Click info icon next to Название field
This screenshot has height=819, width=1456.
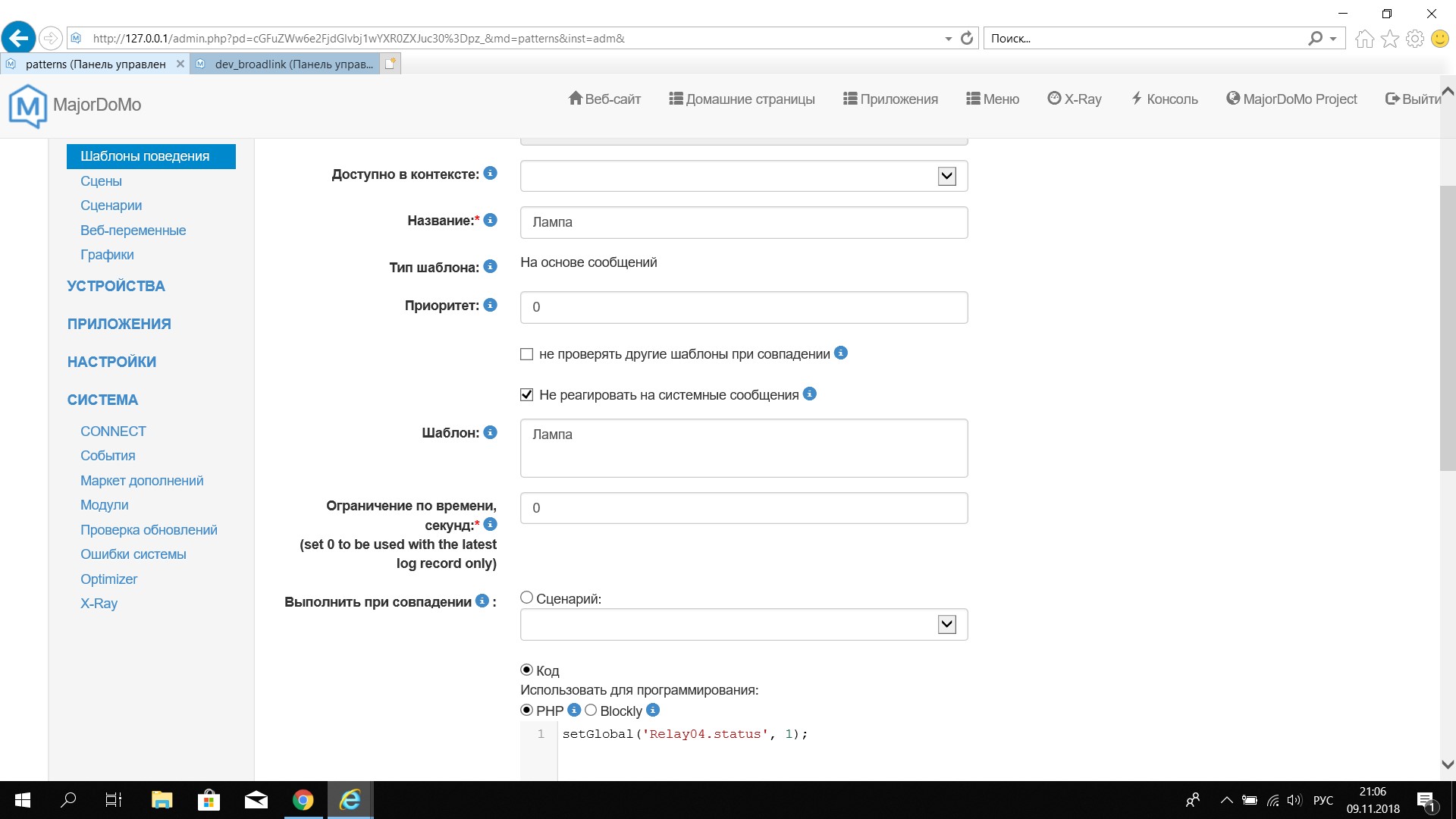(x=491, y=220)
